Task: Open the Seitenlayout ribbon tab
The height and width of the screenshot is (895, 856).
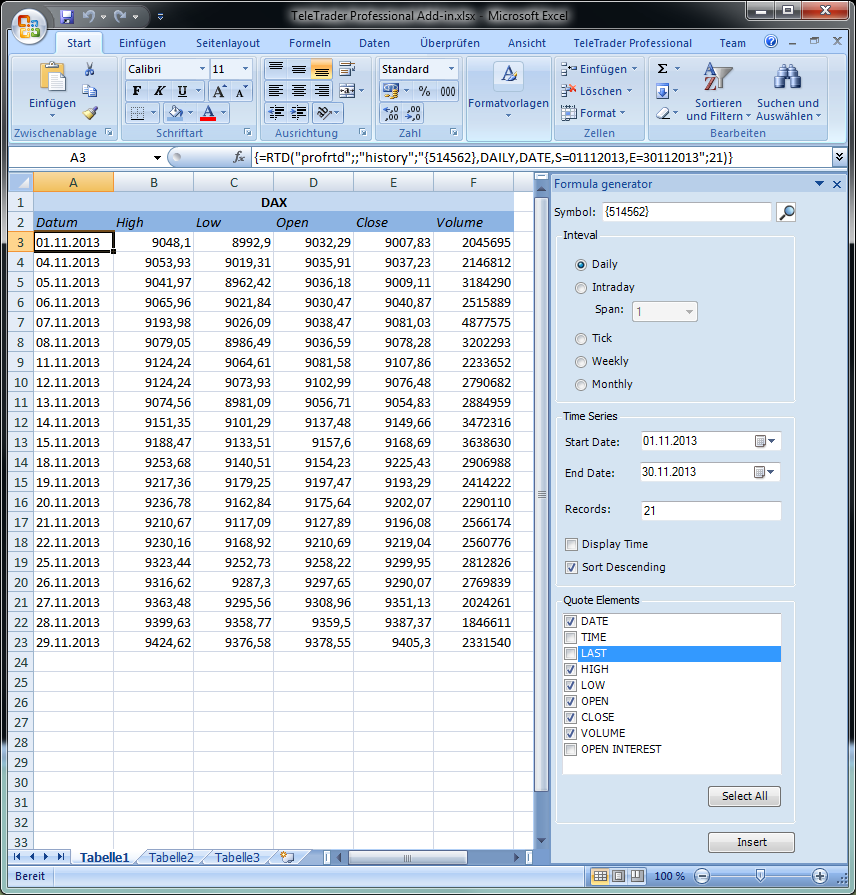Action: click(x=228, y=43)
